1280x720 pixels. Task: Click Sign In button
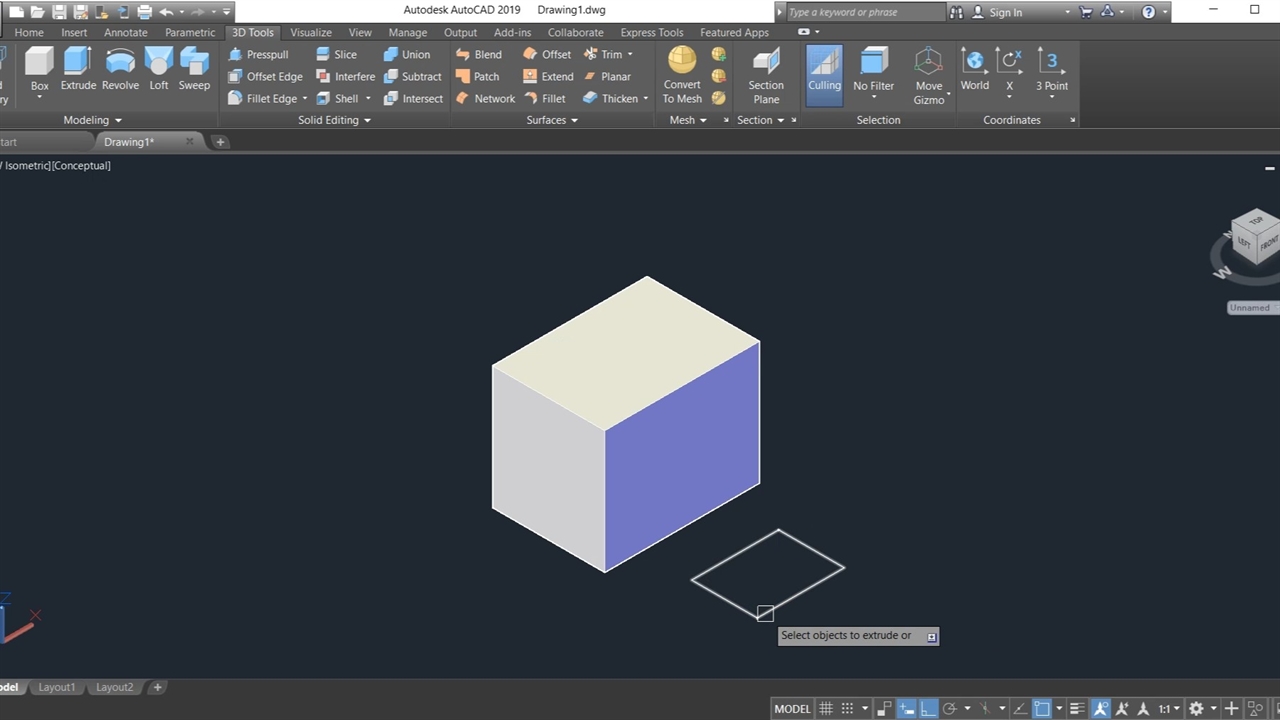[1005, 12]
